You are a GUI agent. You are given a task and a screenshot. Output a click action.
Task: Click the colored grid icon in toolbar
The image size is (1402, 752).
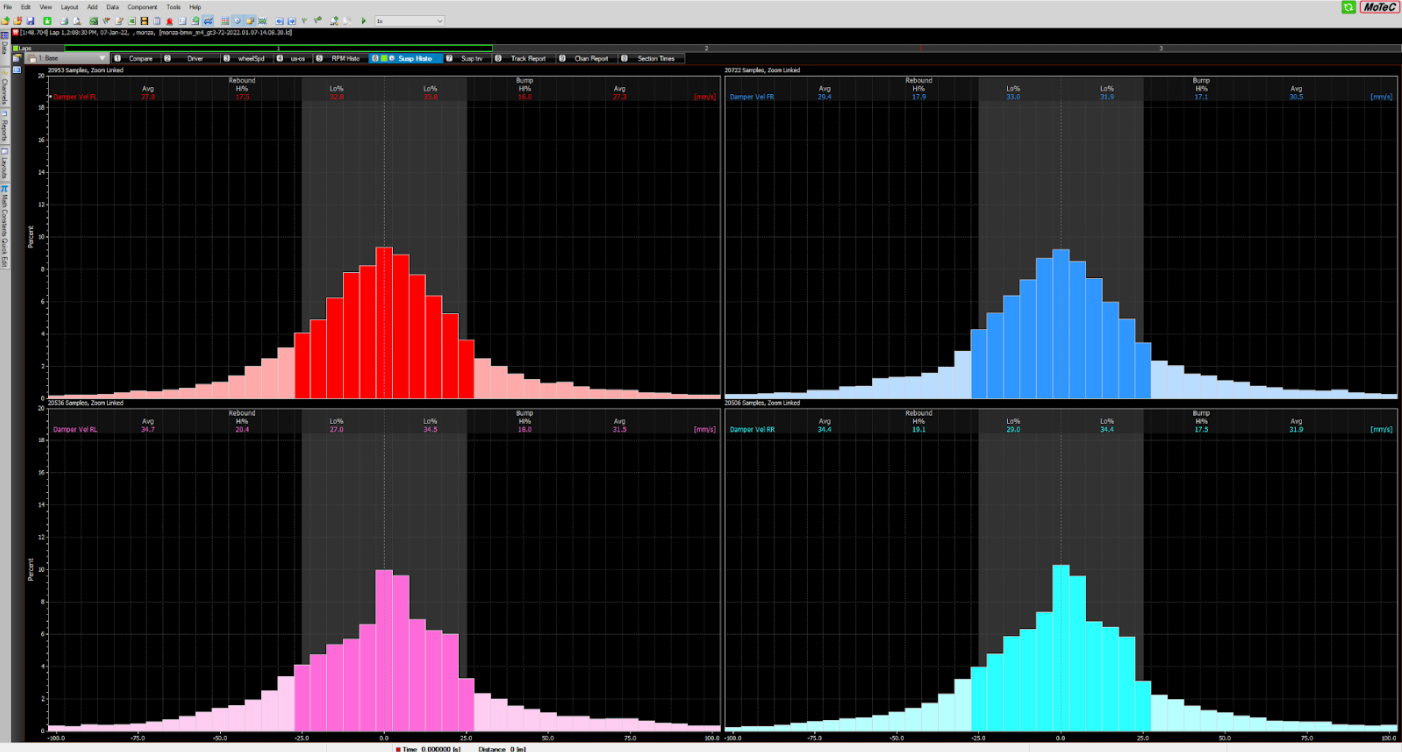tap(225, 21)
